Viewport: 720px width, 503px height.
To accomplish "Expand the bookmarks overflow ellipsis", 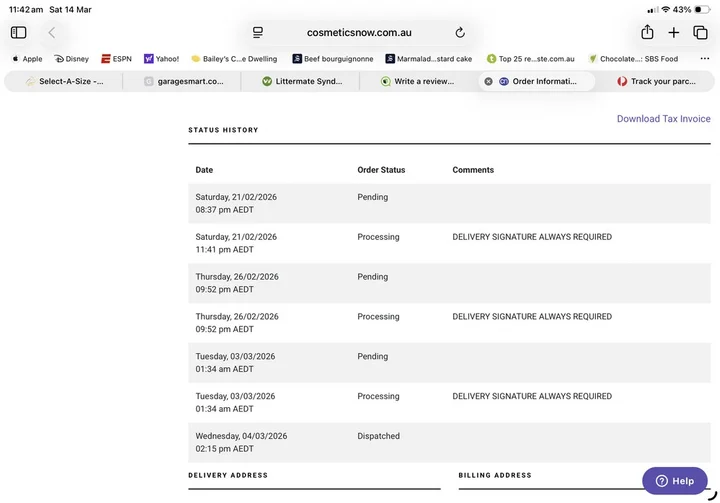I will (704, 59).
